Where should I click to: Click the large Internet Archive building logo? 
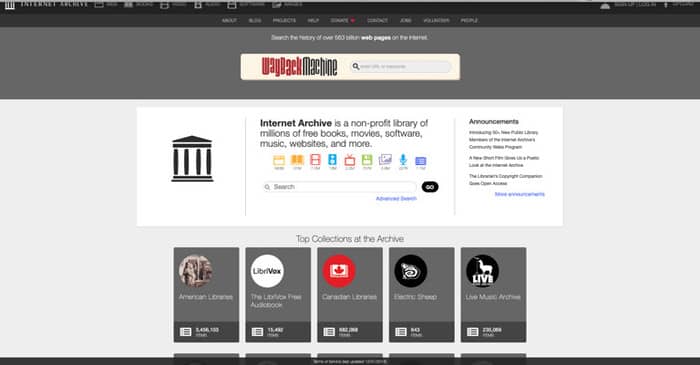point(192,158)
